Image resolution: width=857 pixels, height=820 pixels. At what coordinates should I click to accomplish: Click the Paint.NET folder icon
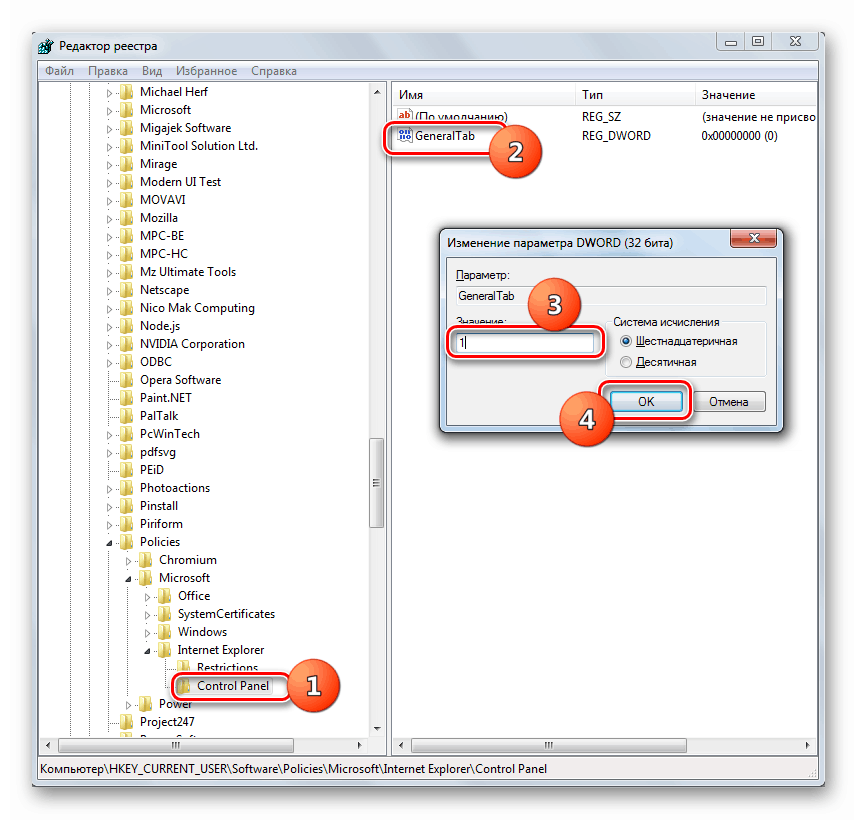[127, 399]
